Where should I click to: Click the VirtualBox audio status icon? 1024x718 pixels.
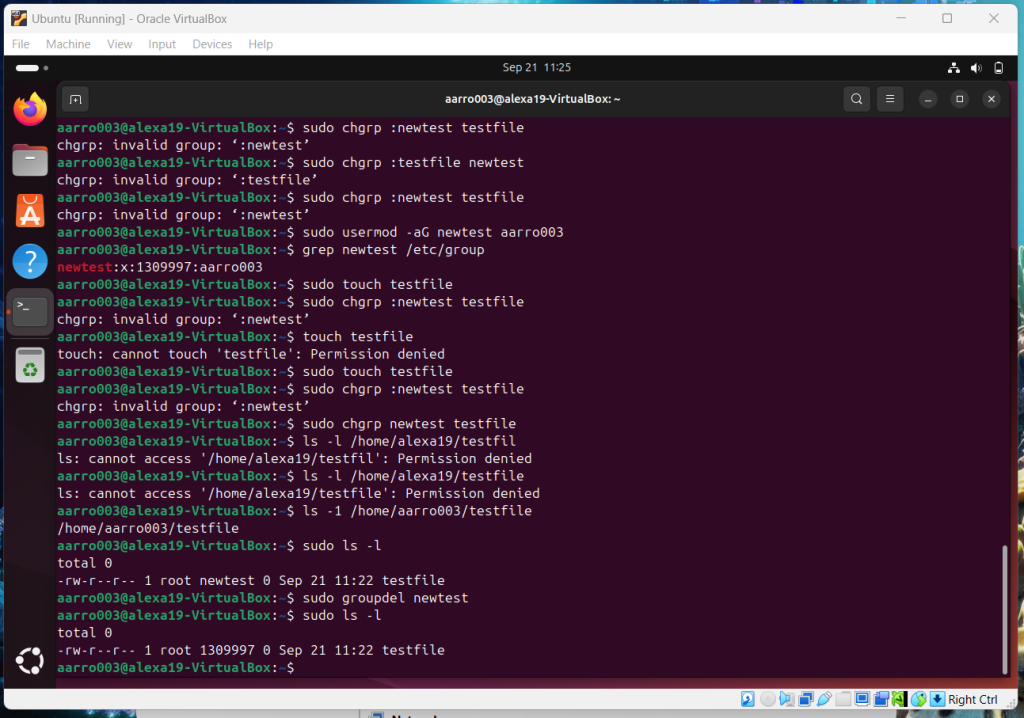point(786,699)
